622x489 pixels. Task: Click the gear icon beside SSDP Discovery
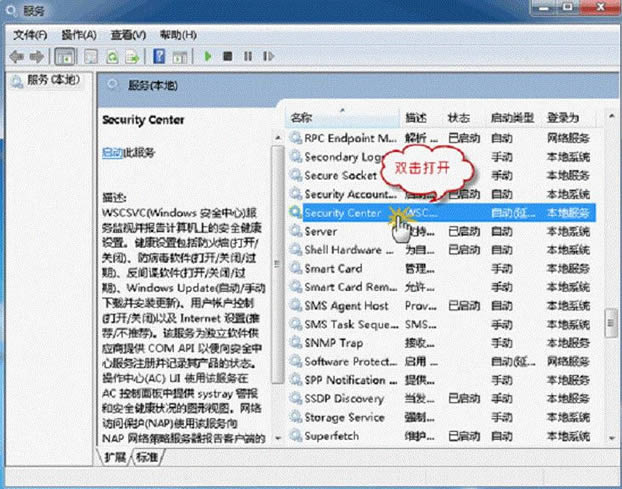[x=296, y=398]
